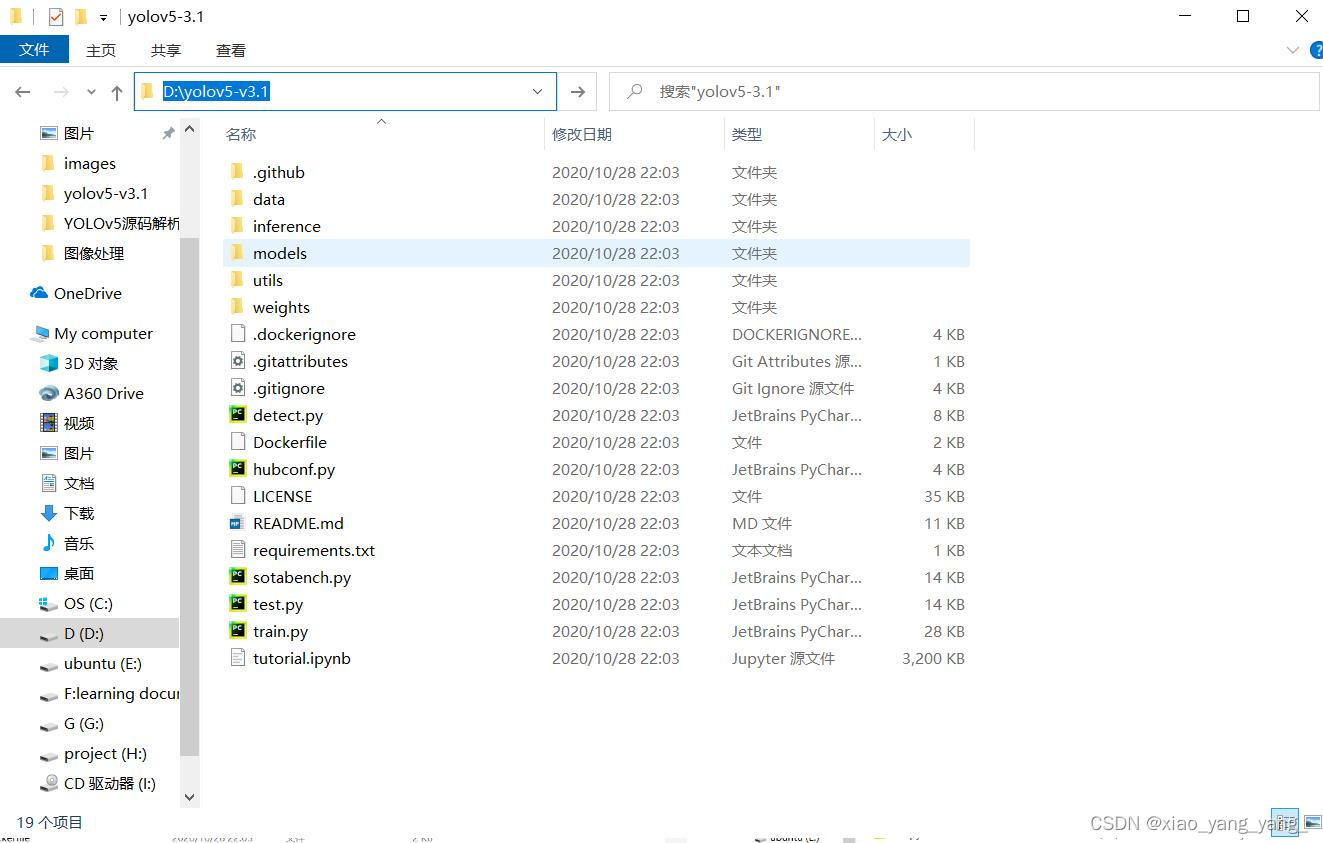Open CD 驱动器 (I:) in sidebar
The width and height of the screenshot is (1323, 843).
point(98,783)
